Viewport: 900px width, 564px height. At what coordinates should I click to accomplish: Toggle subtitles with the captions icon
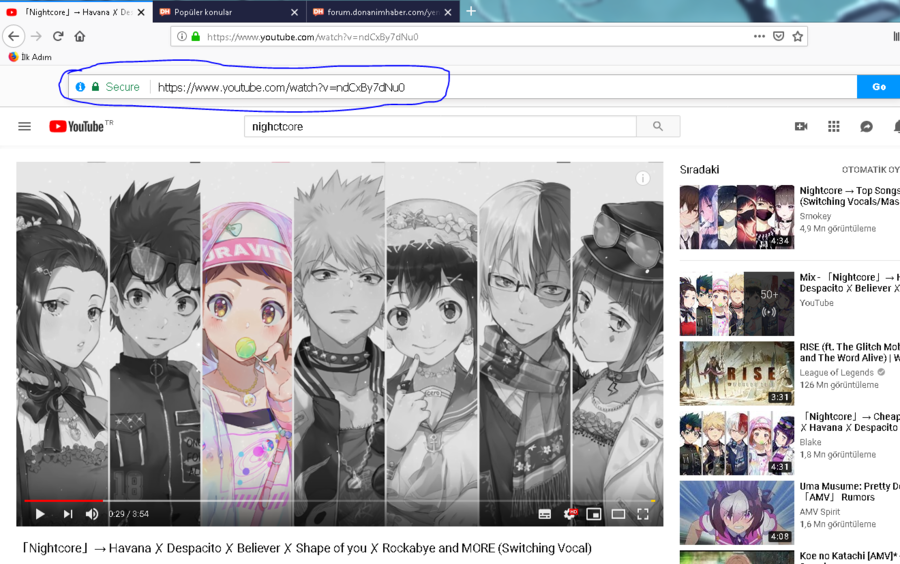[x=545, y=514]
